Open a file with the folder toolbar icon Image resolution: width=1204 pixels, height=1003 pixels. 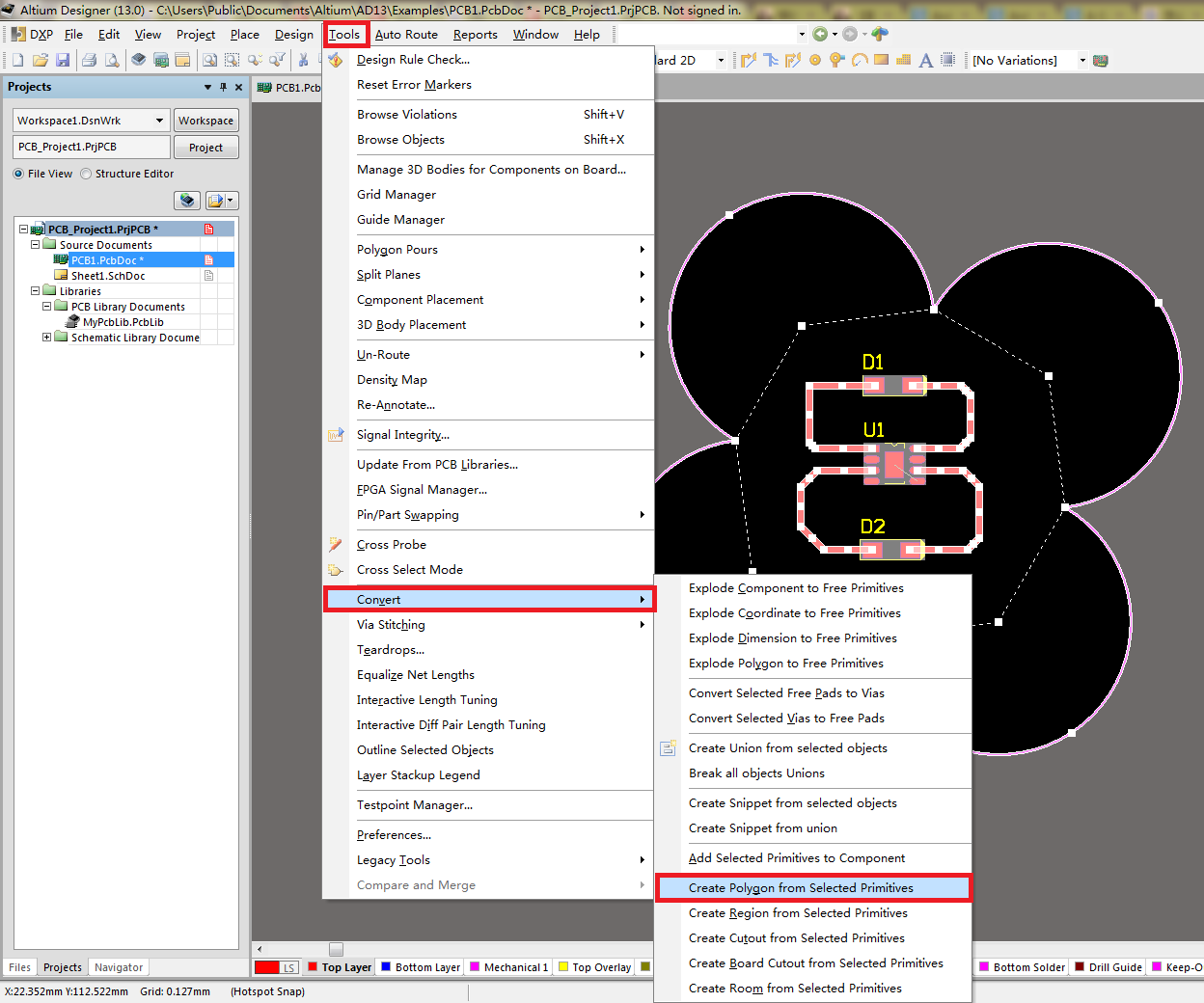coord(41,60)
